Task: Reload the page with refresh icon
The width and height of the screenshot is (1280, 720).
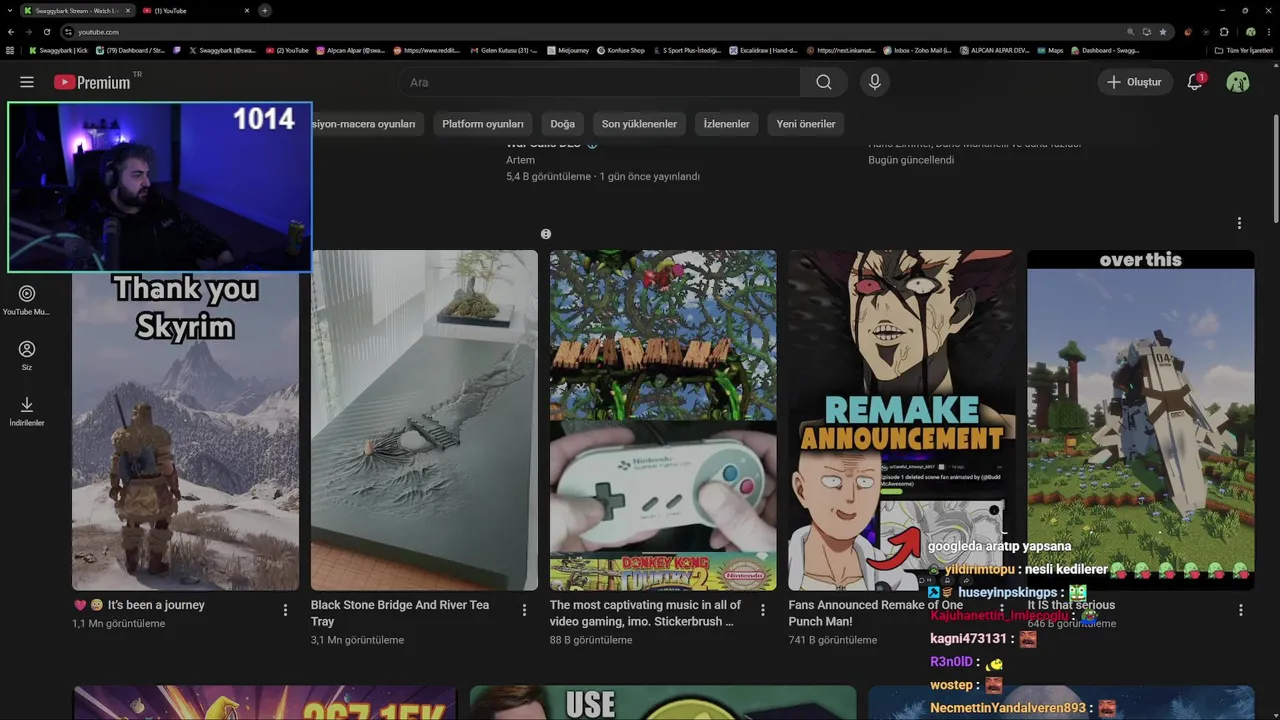Action: (x=46, y=31)
